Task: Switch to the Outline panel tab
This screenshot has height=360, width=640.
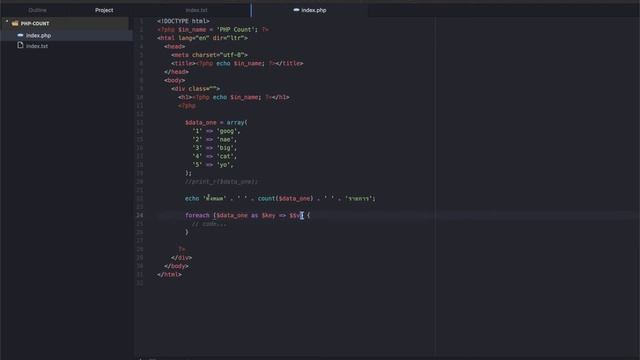Action: tap(38, 10)
